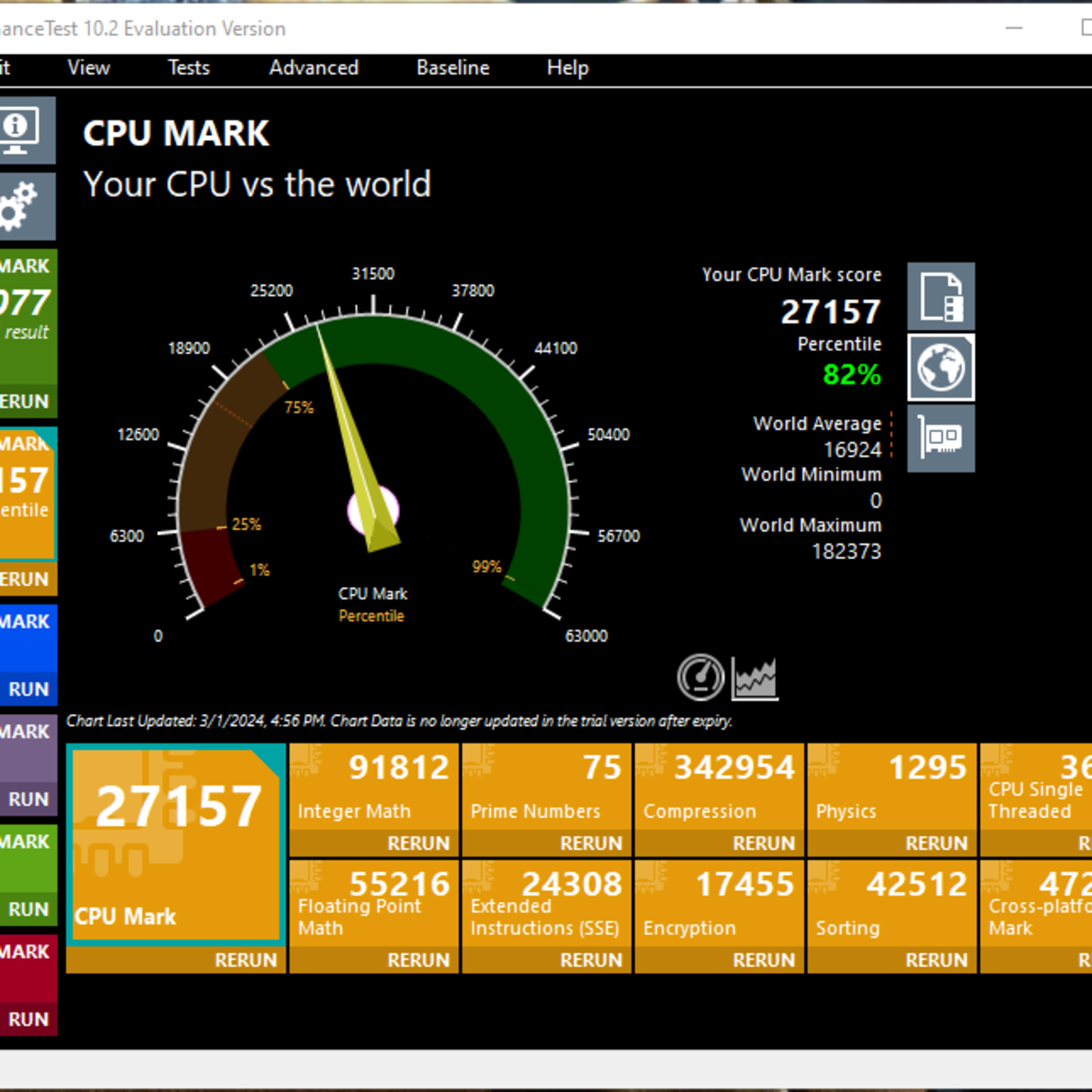The image size is (1092, 1092).
Task: Select the hardware card comparison icon
Action: pyautogui.click(x=940, y=438)
